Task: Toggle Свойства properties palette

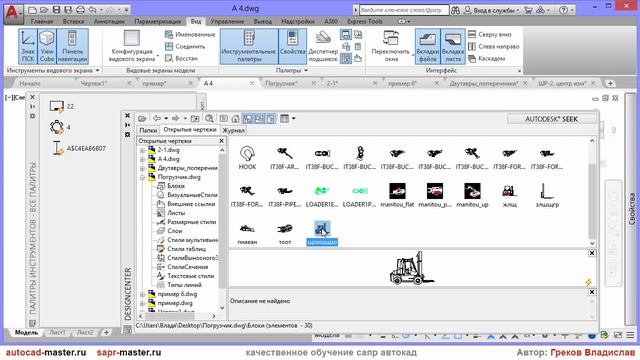Action: coord(292,46)
